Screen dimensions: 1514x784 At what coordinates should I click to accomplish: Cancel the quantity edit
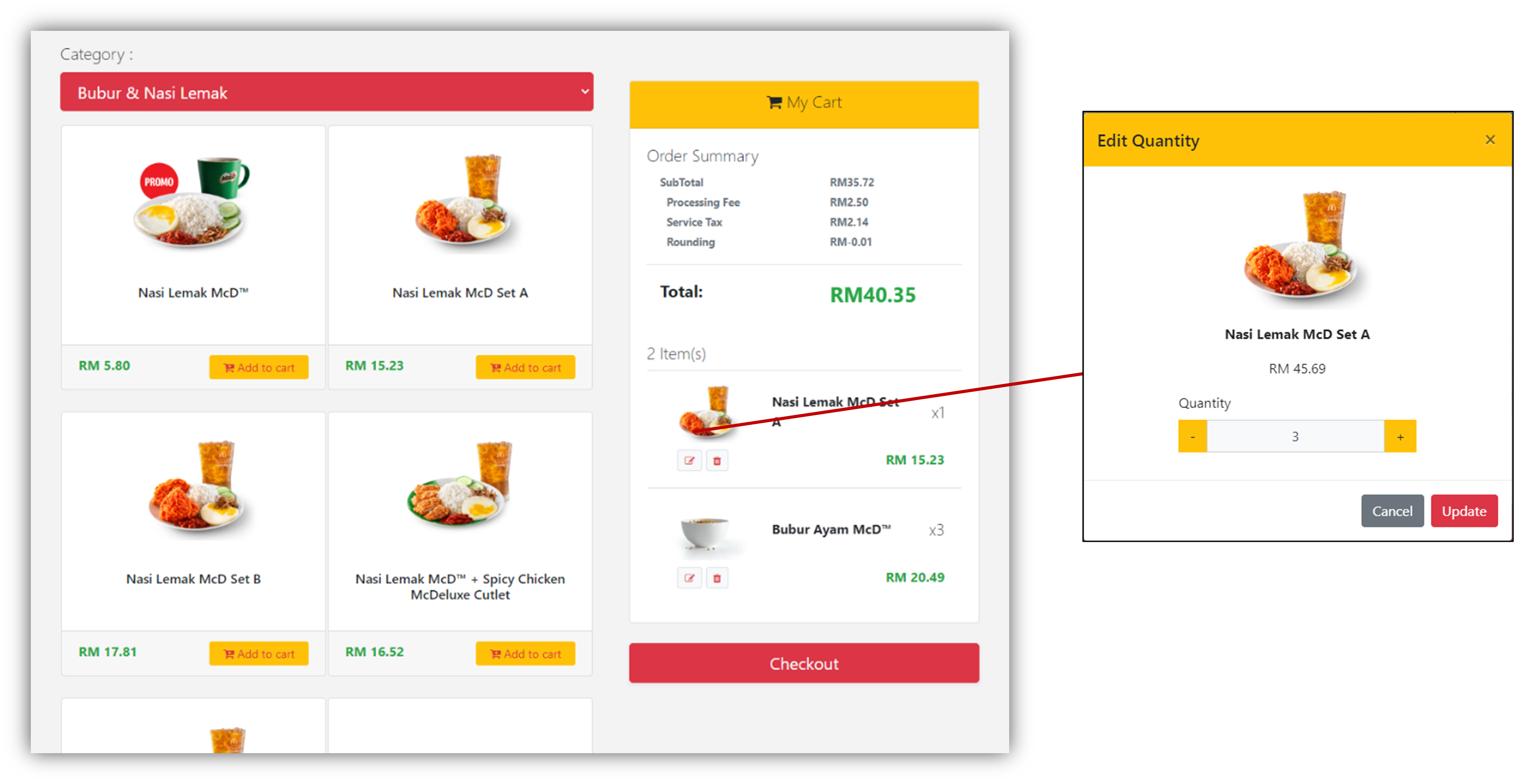pos(1392,511)
